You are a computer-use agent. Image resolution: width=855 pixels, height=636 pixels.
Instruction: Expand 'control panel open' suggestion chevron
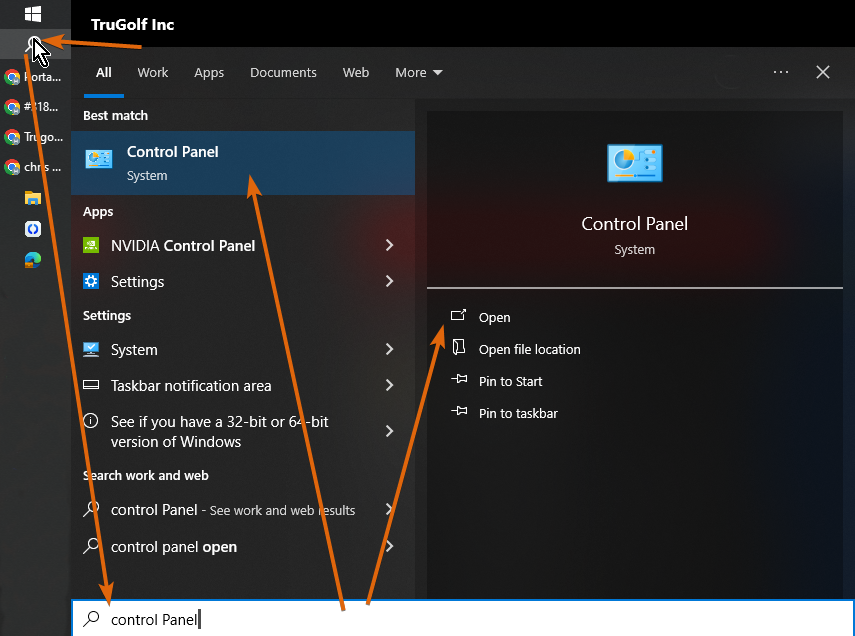(x=389, y=546)
